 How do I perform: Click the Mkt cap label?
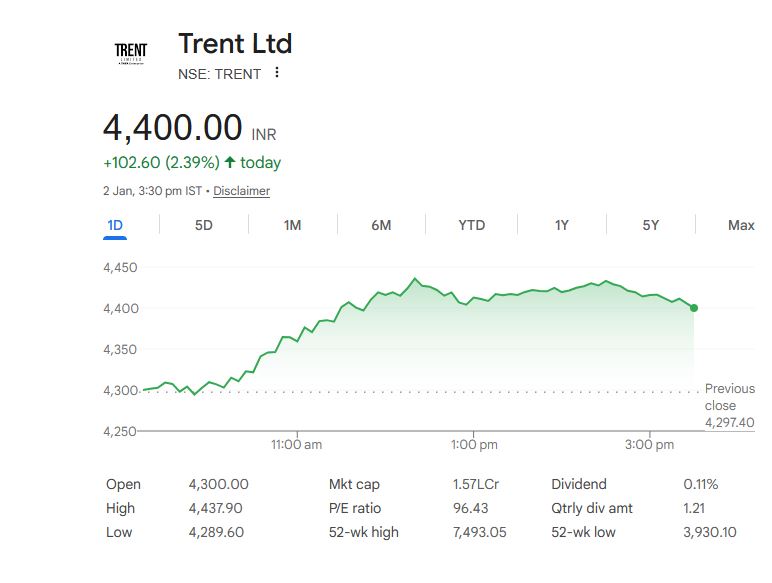tap(353, 484)
